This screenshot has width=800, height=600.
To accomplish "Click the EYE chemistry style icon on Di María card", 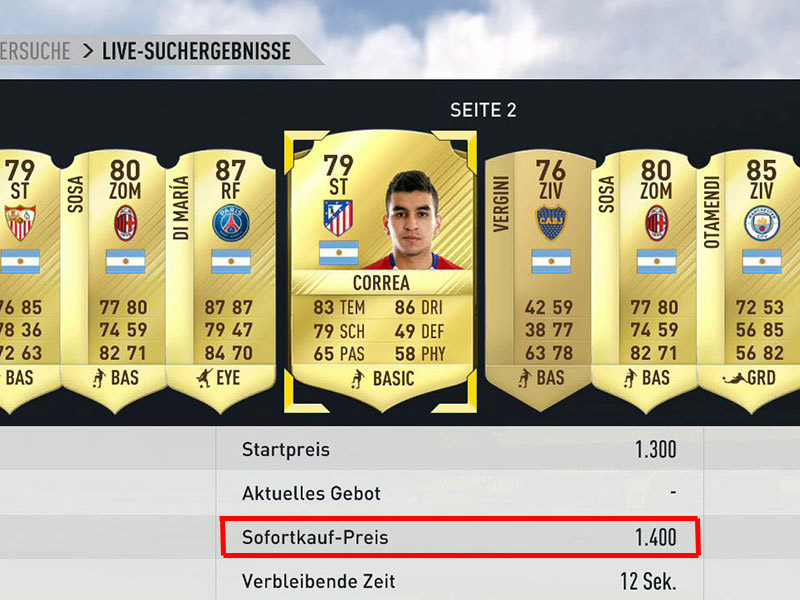I will (204, 378).
